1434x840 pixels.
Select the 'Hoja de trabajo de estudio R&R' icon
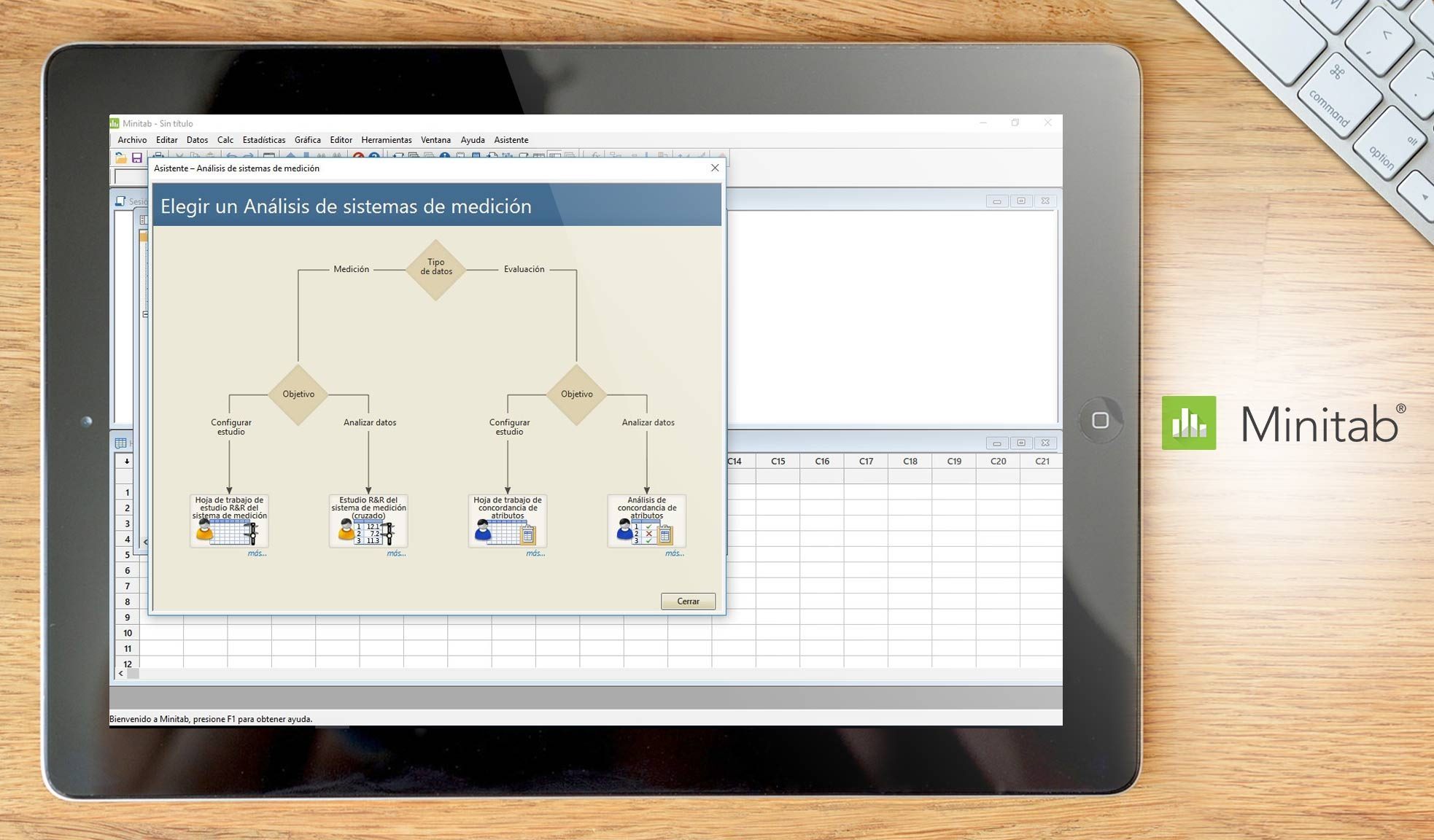(x=230, y=521)
